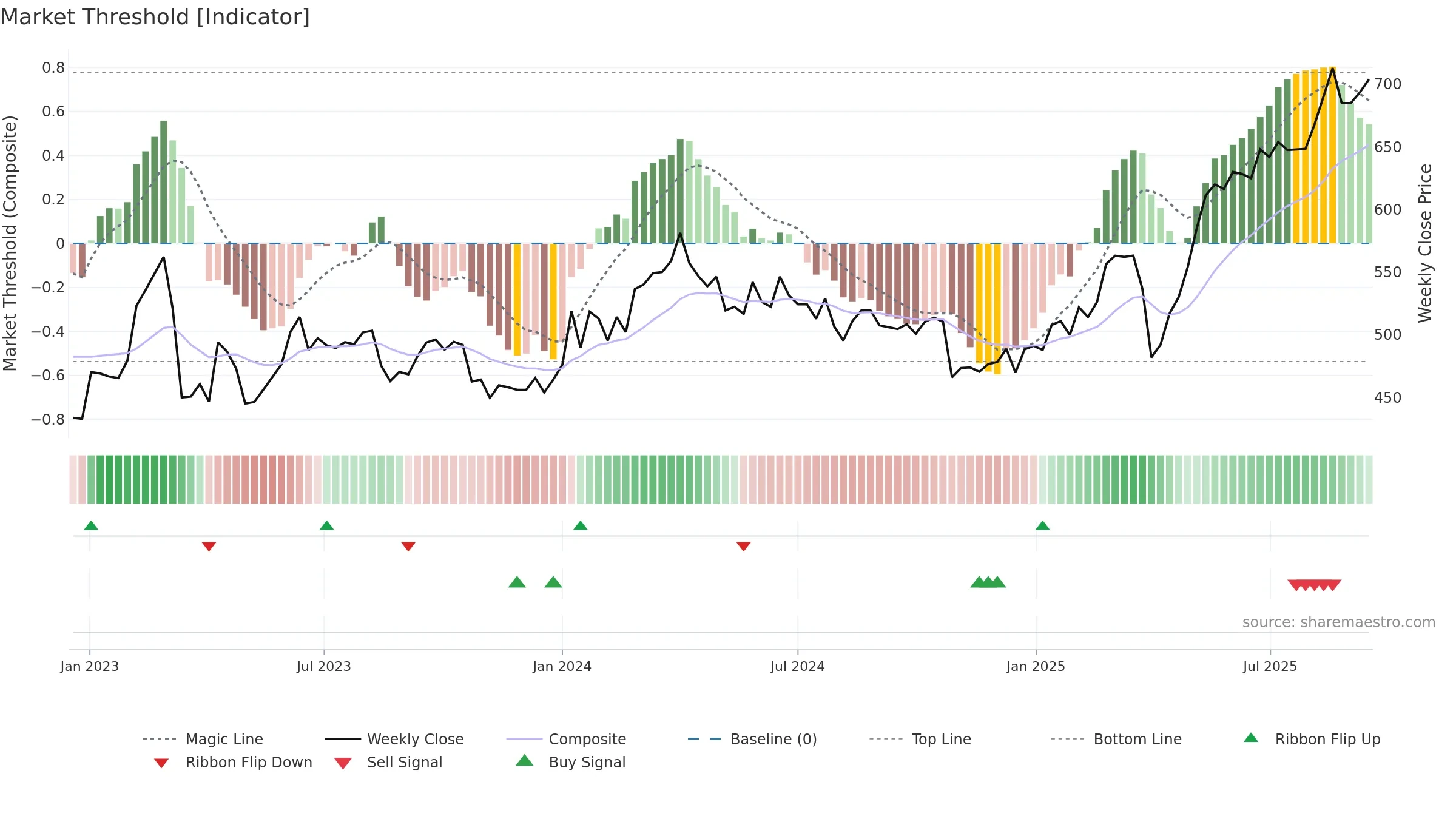Click the 0.8 tick on the left axis
Screen dimensions: 1456x819
pos(53,68)
